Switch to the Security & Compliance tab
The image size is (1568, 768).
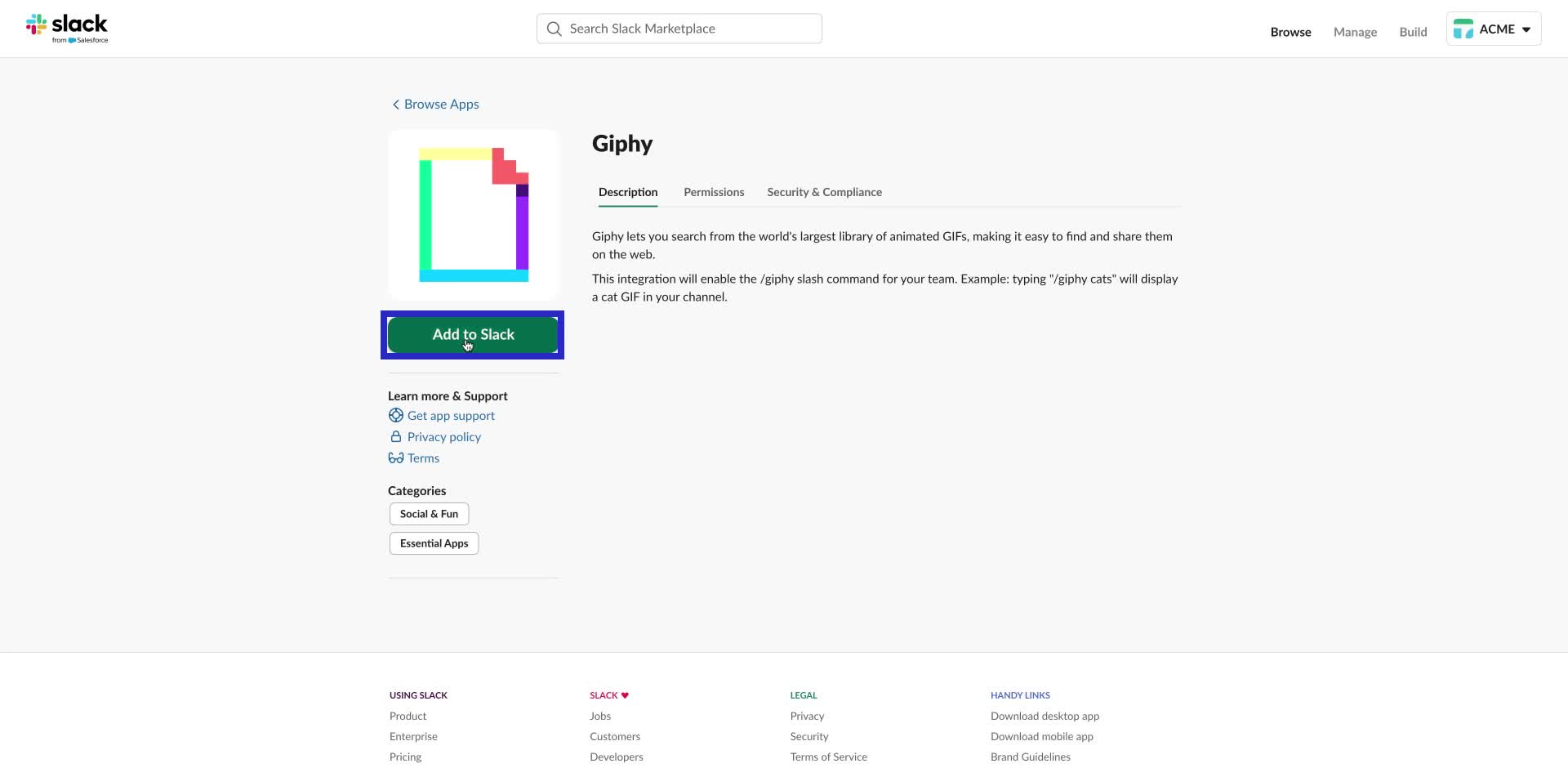tap(824, 192)
